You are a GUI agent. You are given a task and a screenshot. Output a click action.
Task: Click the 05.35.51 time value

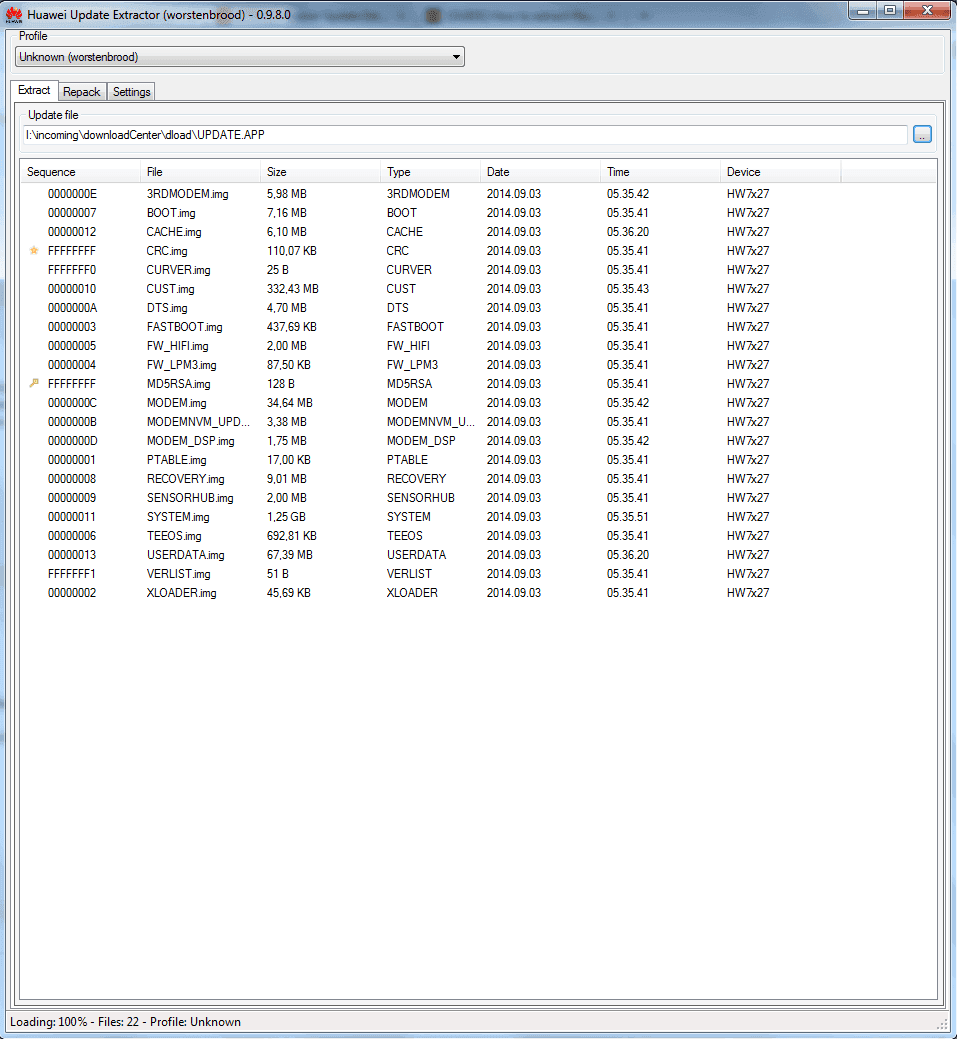point(628,517)
